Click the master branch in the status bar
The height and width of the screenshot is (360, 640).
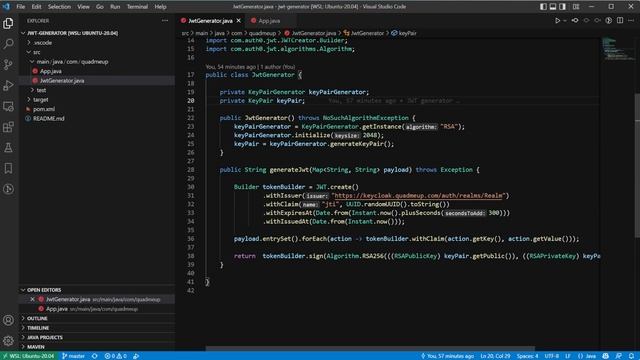coord(73,356)
